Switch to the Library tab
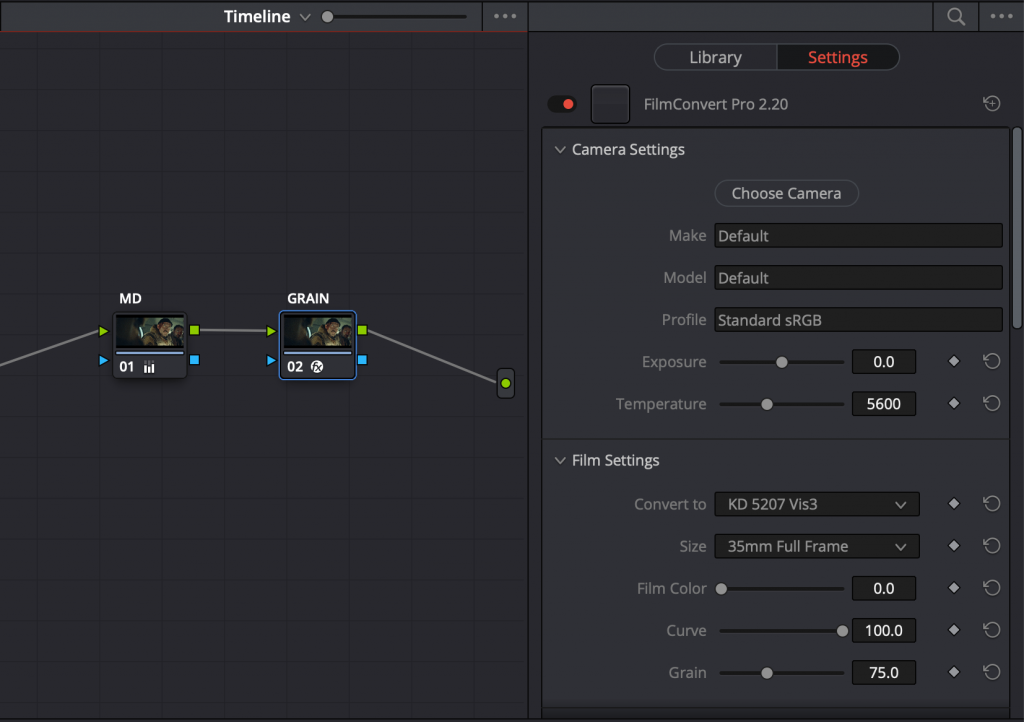 [x=716, y=57]
